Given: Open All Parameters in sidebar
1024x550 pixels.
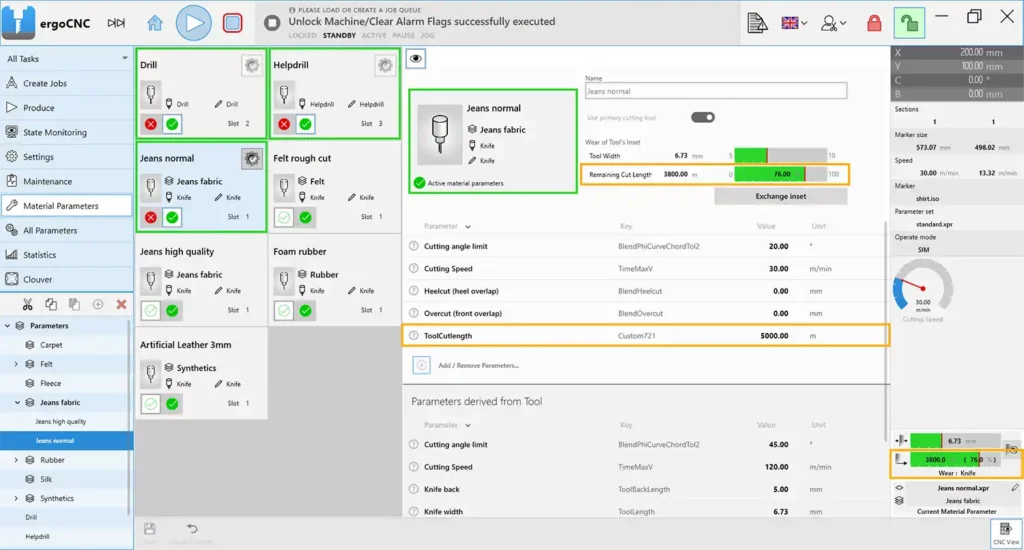Looking at the screenshot, I should 67,230.
